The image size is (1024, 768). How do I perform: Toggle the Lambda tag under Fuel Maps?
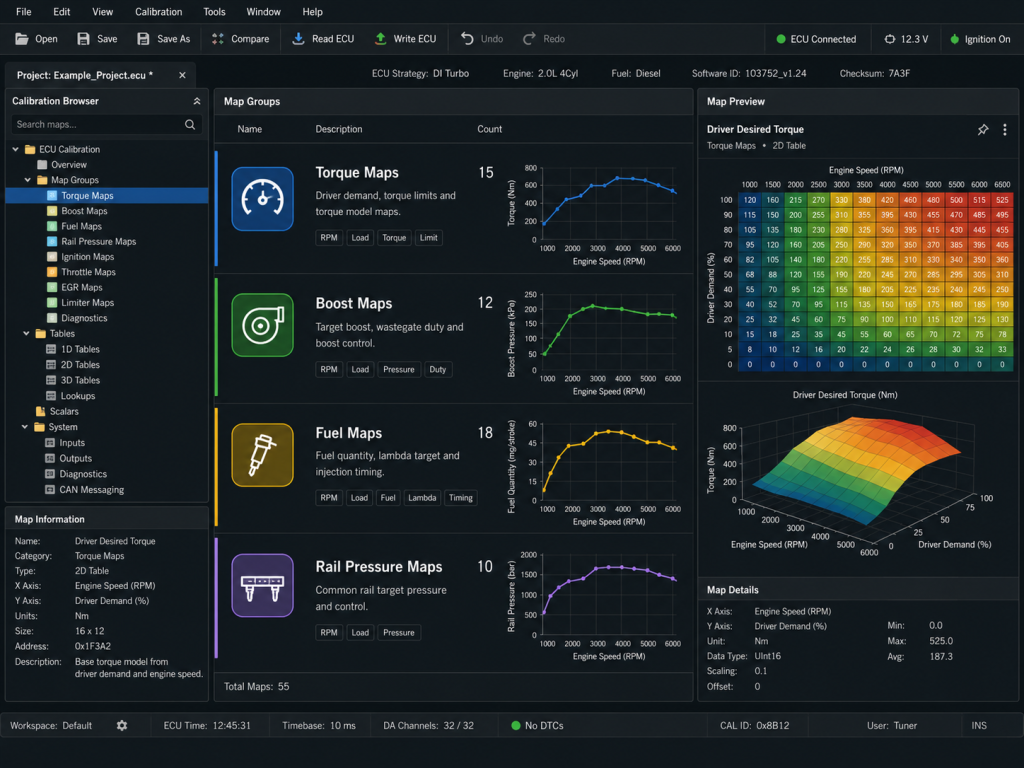point(422,498)
